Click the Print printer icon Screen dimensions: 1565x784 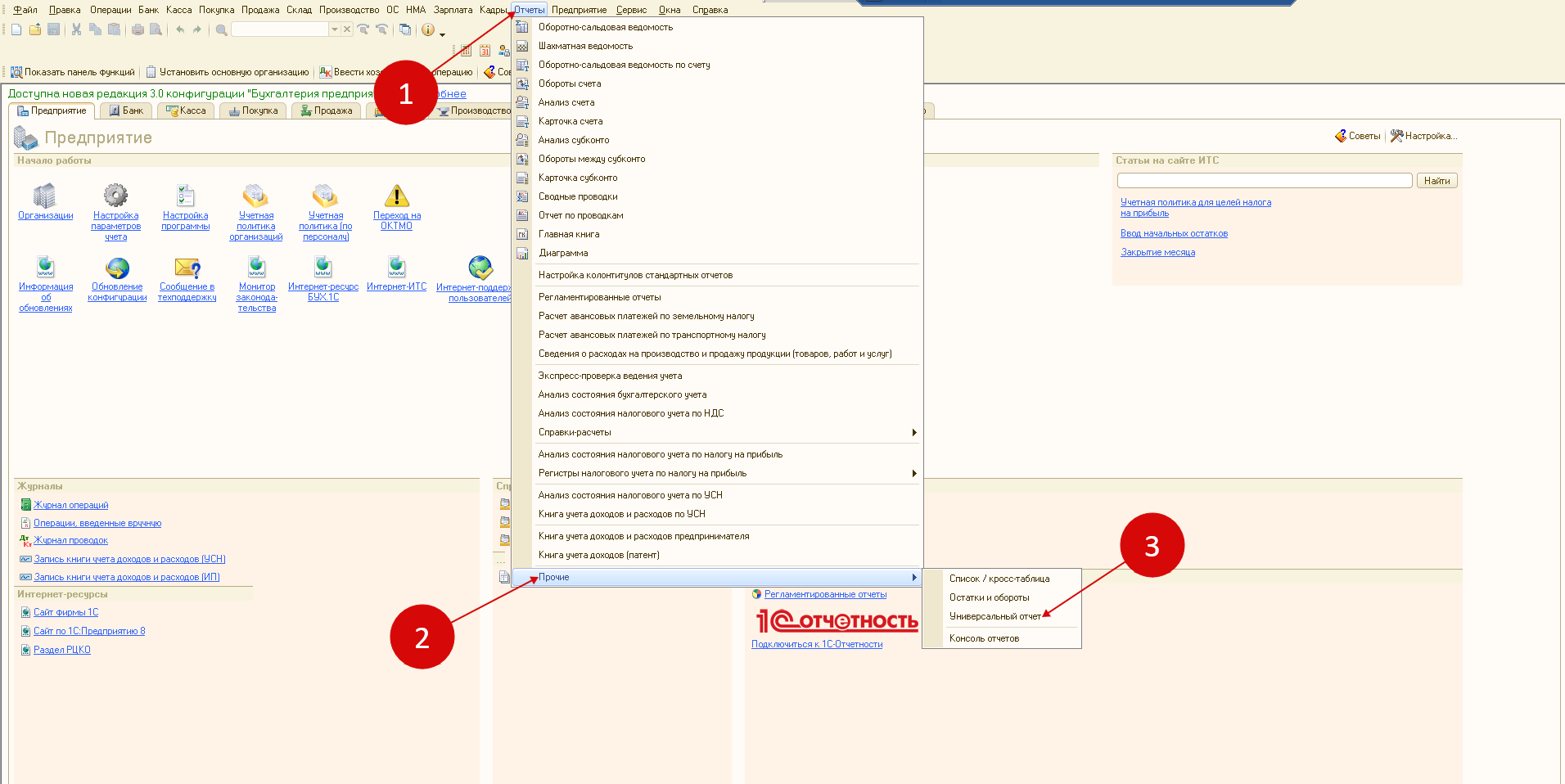[x=138, y=29]
